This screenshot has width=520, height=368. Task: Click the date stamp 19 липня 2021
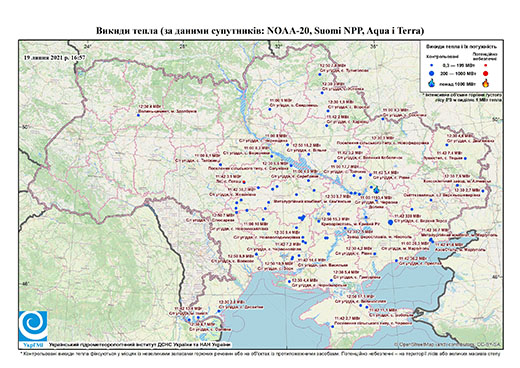tap(55, 57)
